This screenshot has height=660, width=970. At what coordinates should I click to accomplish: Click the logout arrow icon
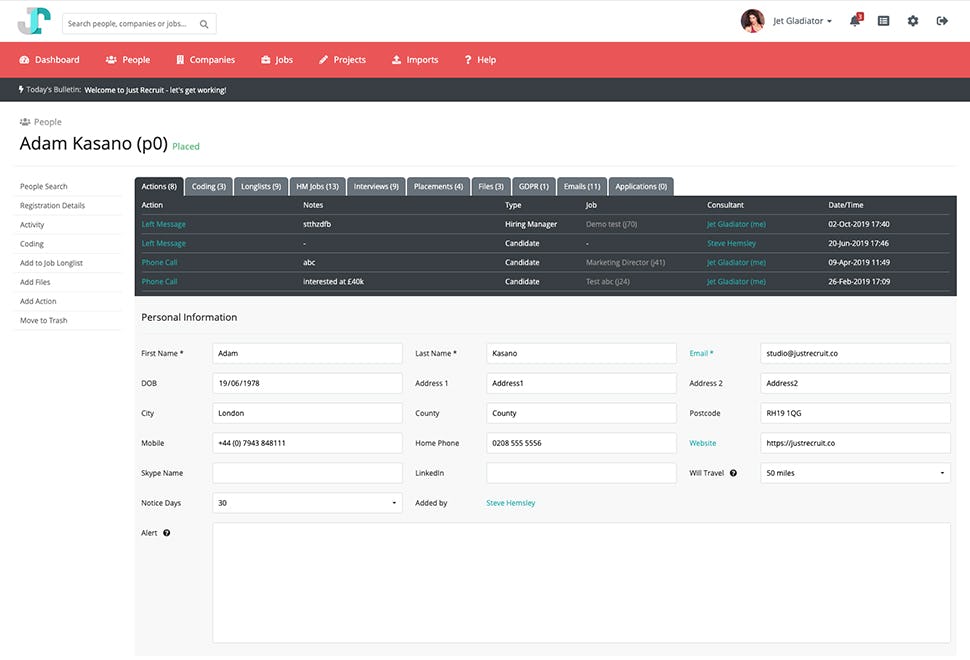942,20
